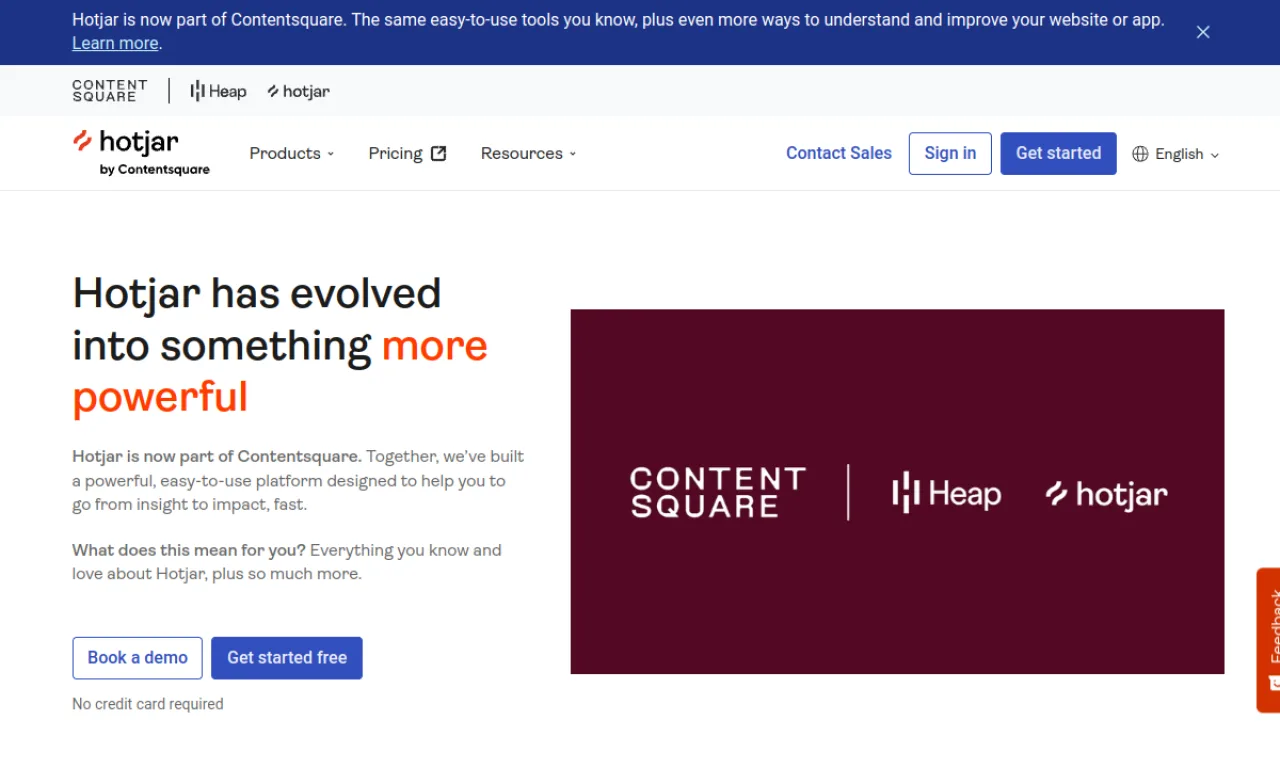This screenshot has height=768, width=1280.
Task: Click the burgundy Contentsquare Heap hotjar image
Action: [897, 491]
